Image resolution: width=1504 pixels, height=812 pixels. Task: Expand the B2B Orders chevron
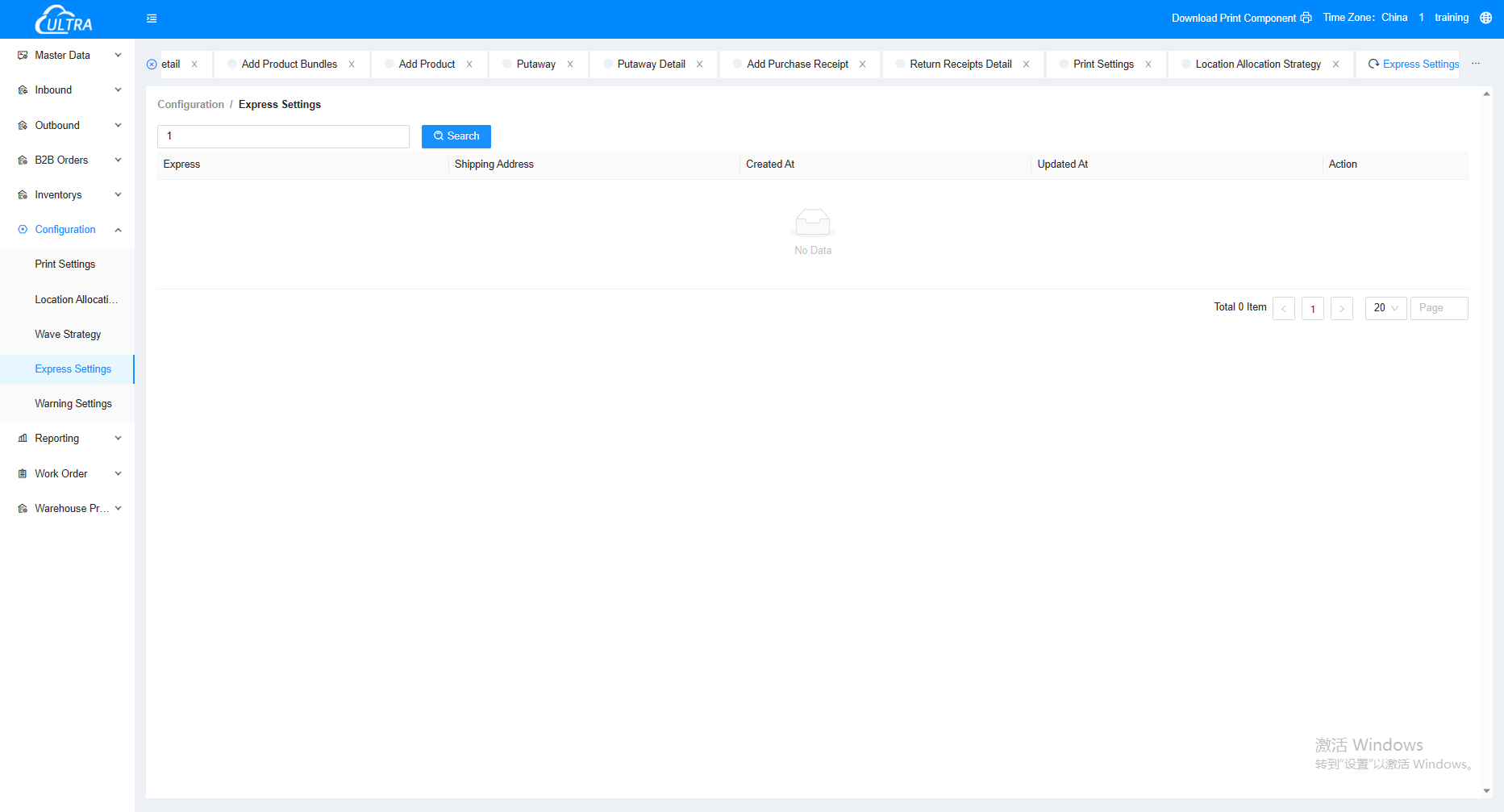coord(119,160)
